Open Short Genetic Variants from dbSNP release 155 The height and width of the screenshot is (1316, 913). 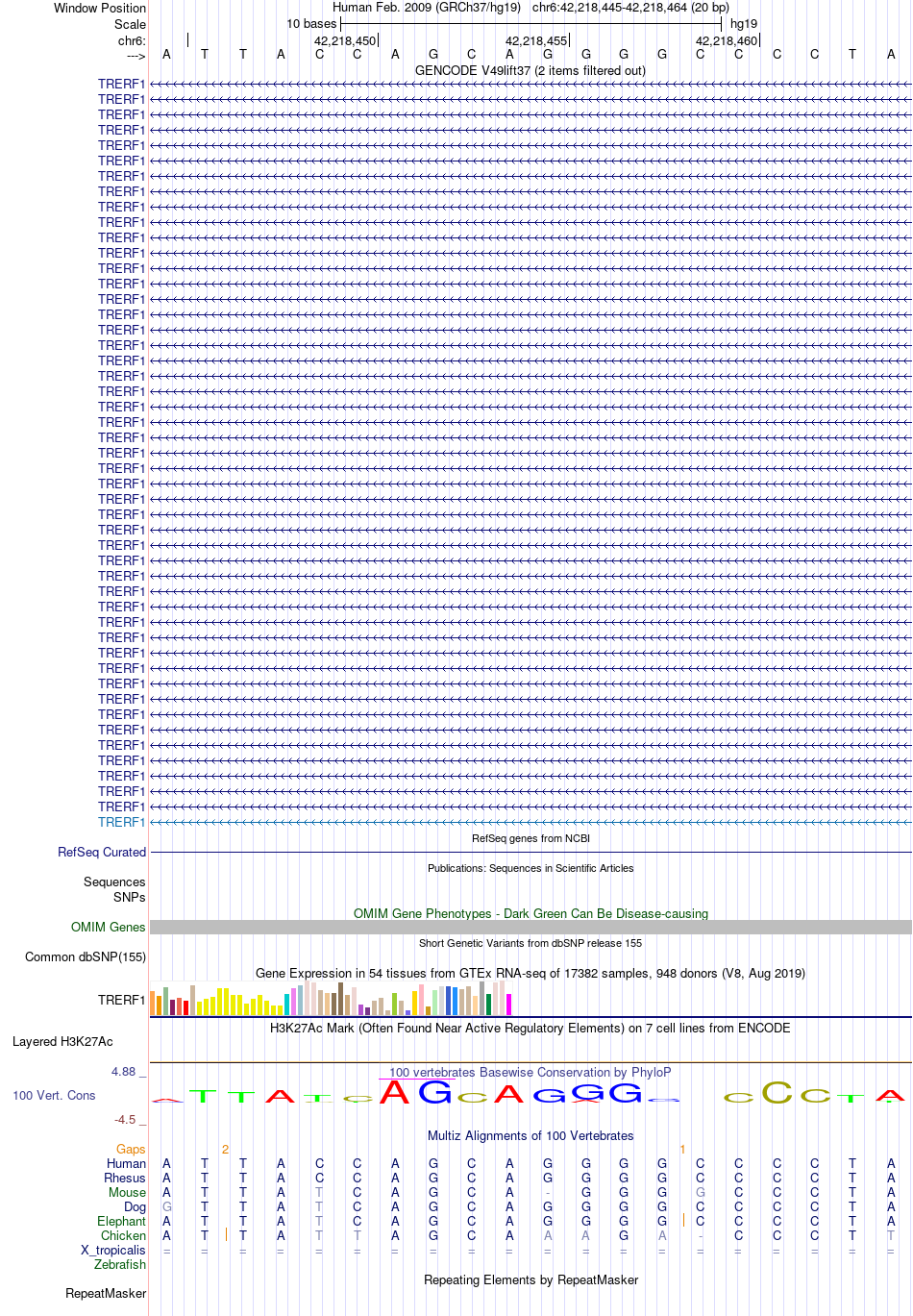coord(531,943)
